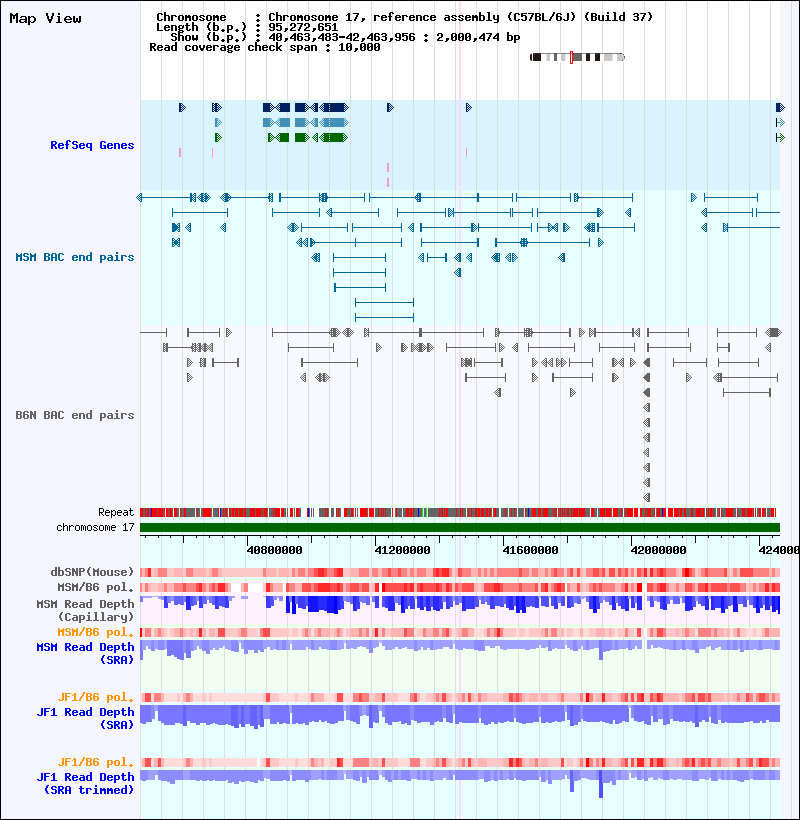Click the JF1 Read Depth (SRA) graph
The image size is (800, 820).
tap(460, 716)
